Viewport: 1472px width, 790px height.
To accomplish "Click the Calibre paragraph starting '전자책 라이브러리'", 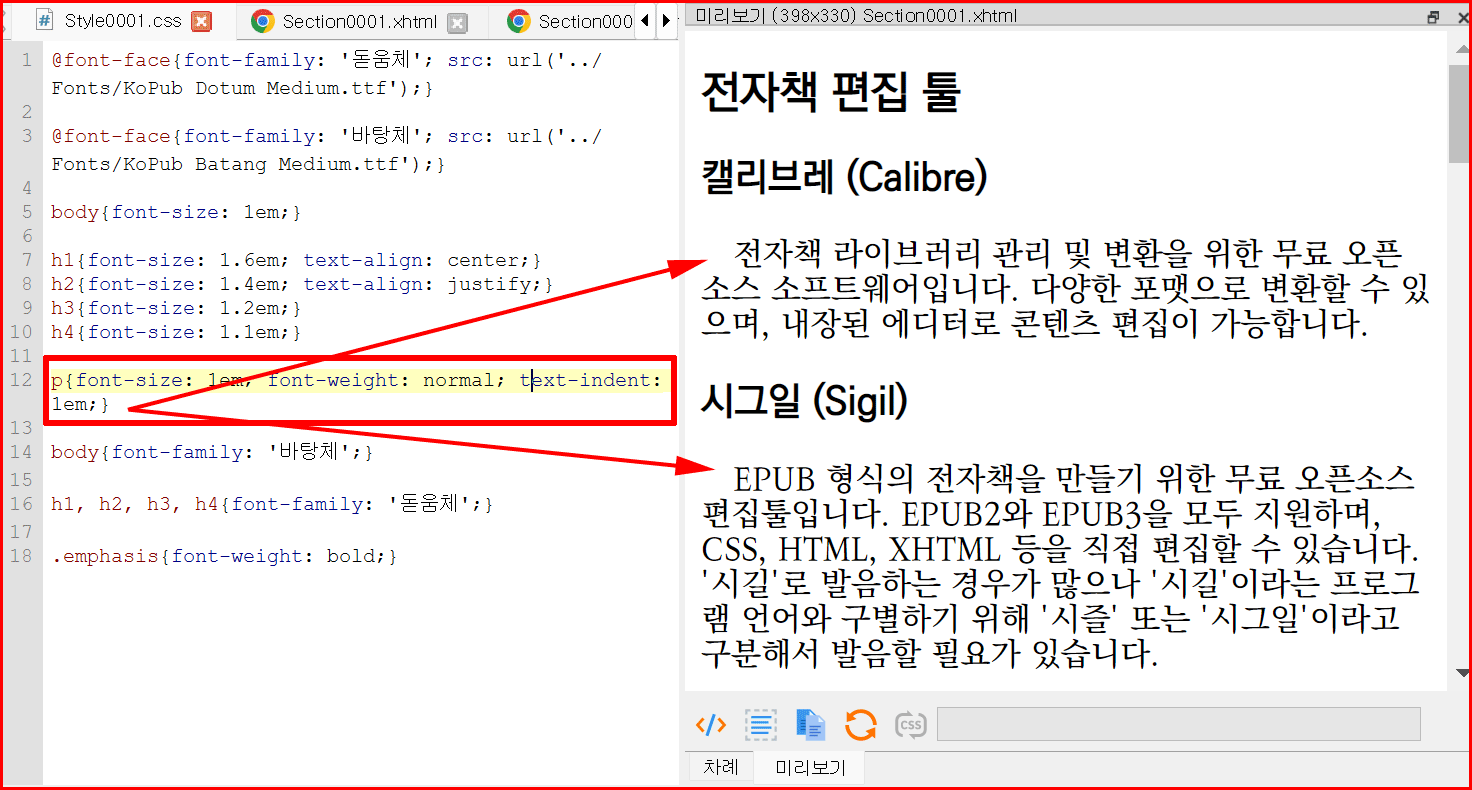I will coord(1065,288).
